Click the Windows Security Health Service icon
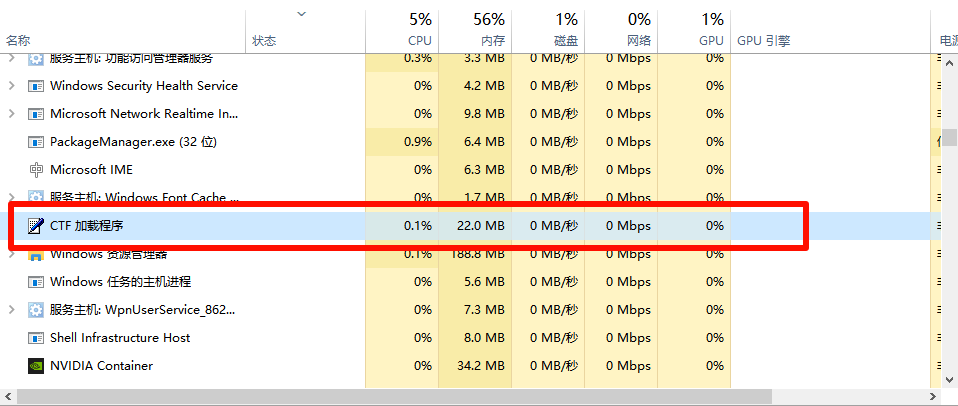 tap(36, 86)
